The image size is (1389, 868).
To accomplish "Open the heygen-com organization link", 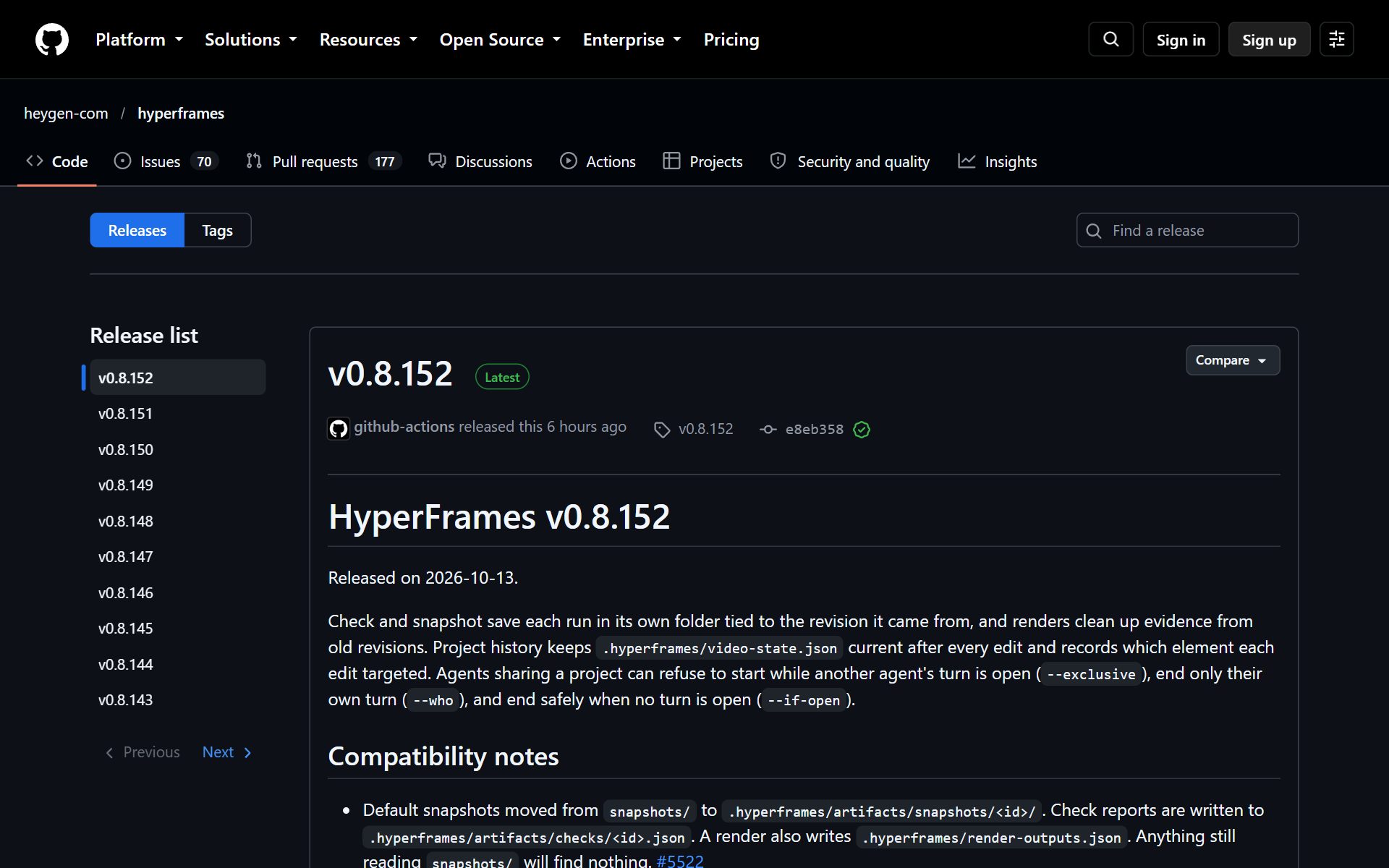I will [66, 113].
